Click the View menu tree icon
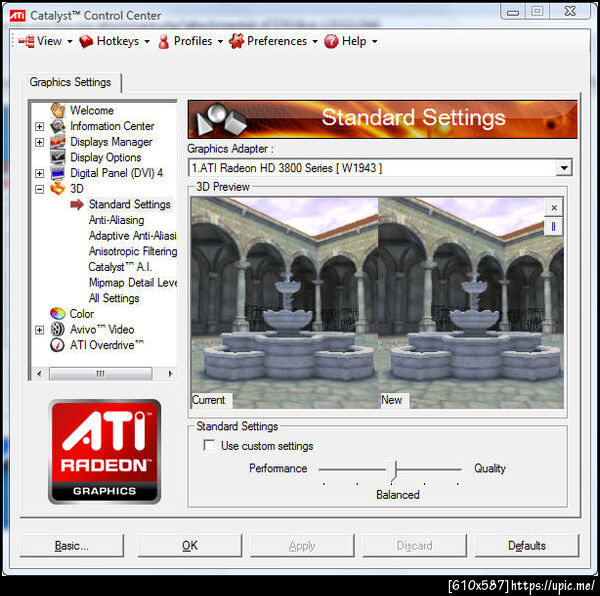 26,41
